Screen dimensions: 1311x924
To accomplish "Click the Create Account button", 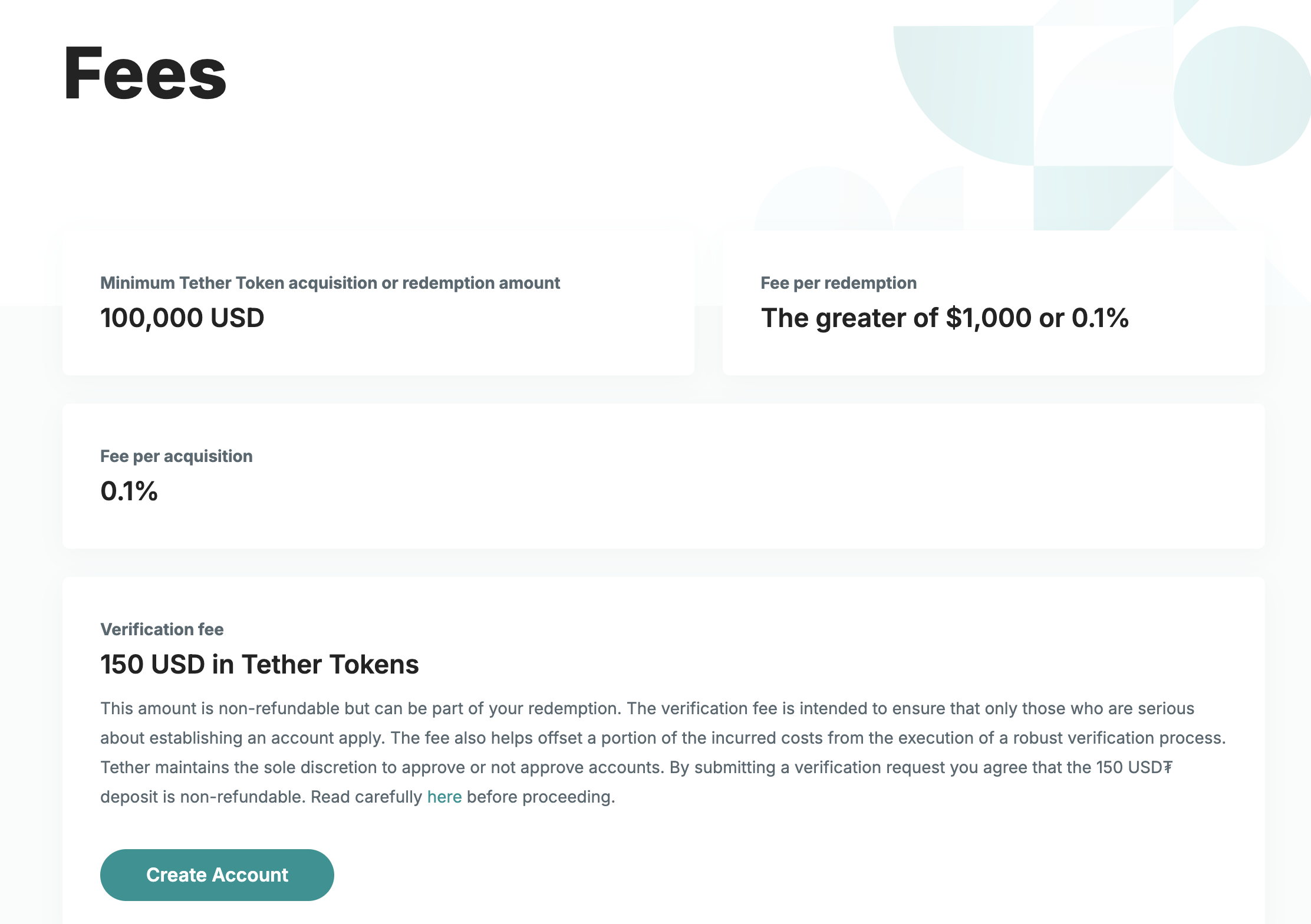I will pyautogui.click(x=217, y=874).
